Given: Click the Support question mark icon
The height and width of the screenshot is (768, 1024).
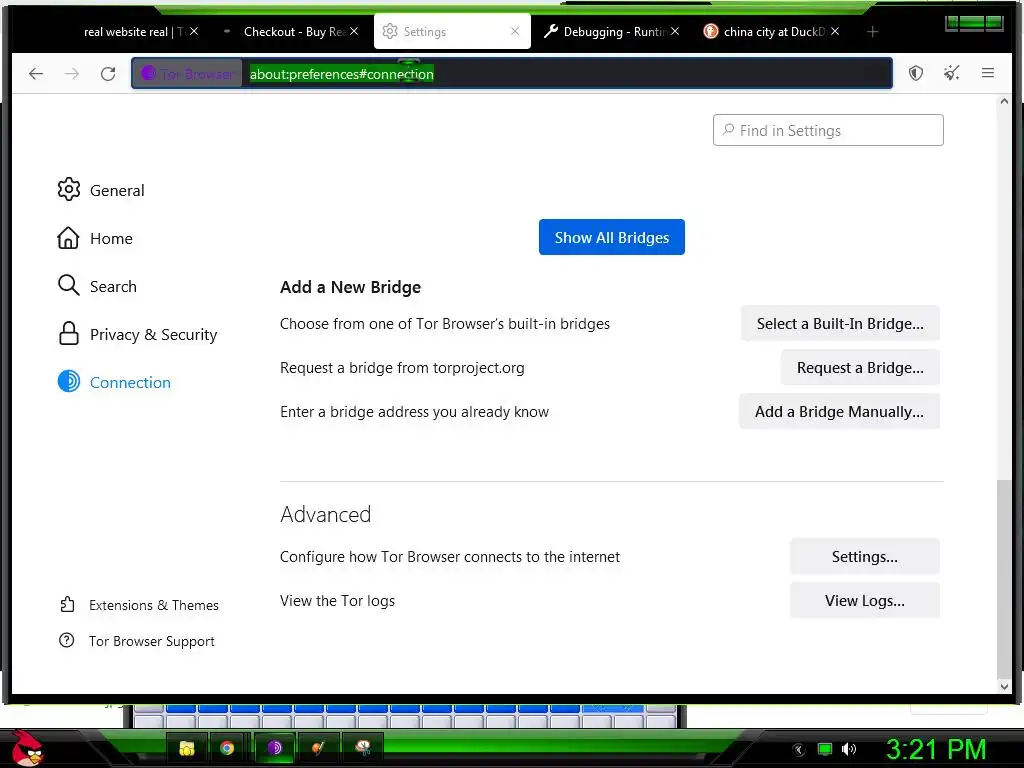Looking at the screenshot, I should coord(67,641).
